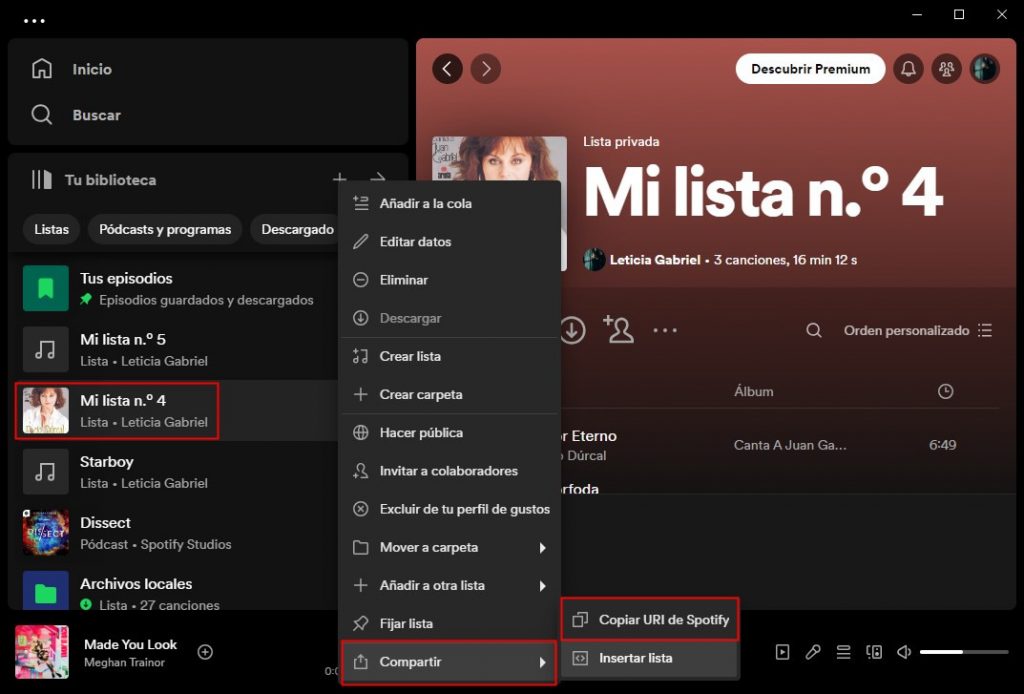Viewport: 1024px width, 694px height.
Task: Open notifications bell
Action: coord(908,68)
